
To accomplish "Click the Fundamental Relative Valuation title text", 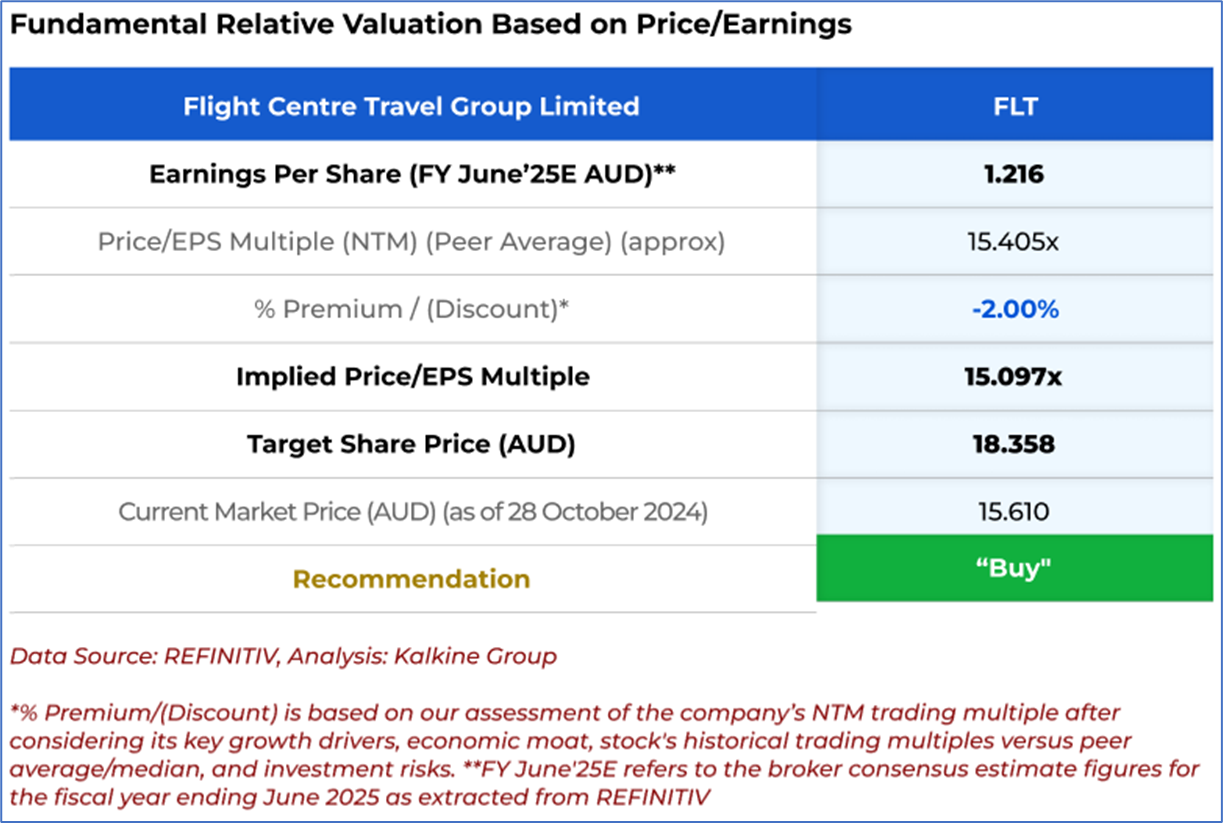I will pyautogui.click(x=431, y=25).
